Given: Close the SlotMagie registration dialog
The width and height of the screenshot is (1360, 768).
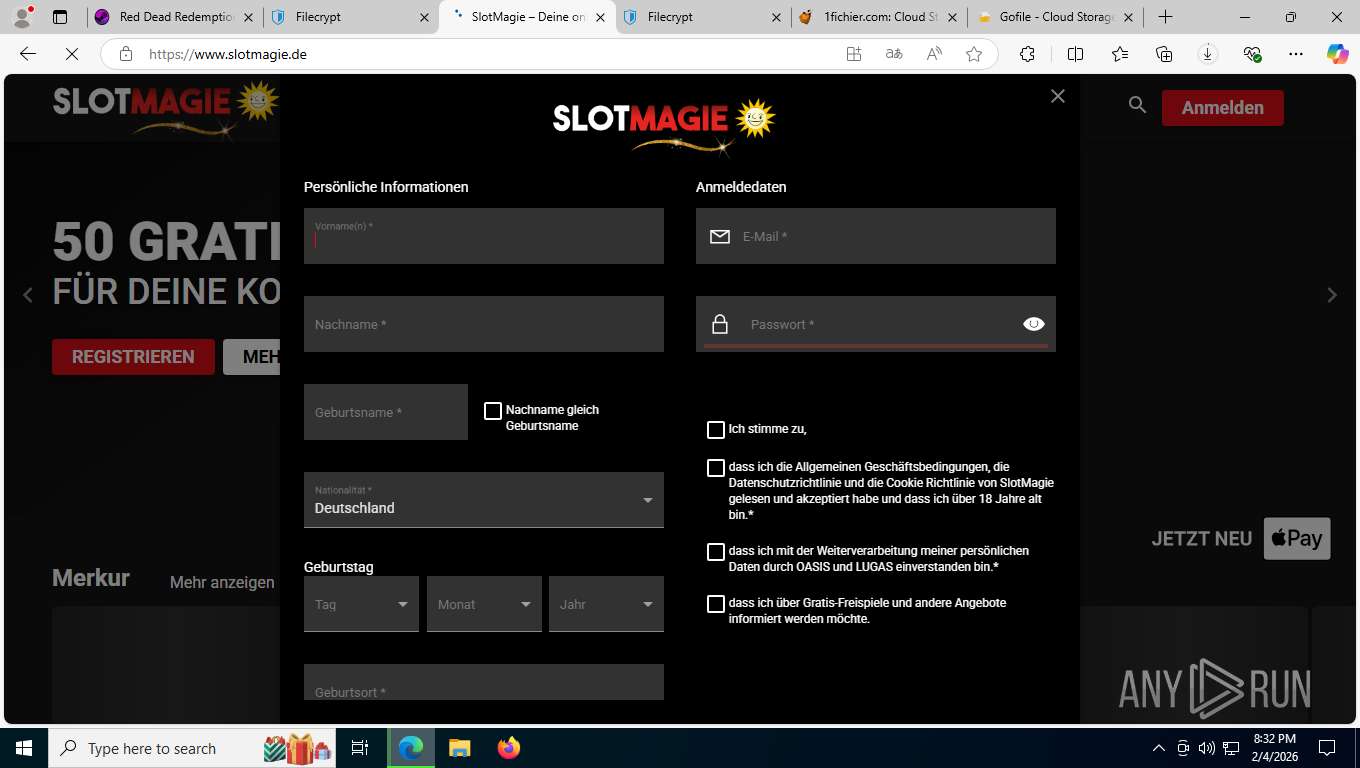Looking at the screenshot, I should coord(1058,96).
